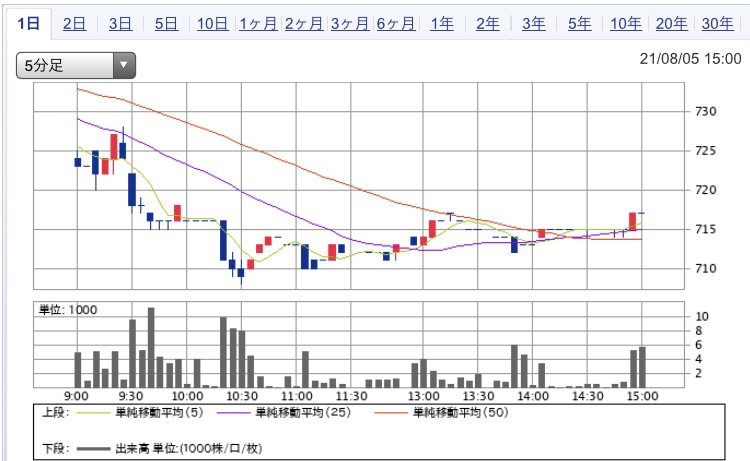Click the 715 price axis label
The image size is (750, 461).
706,229
